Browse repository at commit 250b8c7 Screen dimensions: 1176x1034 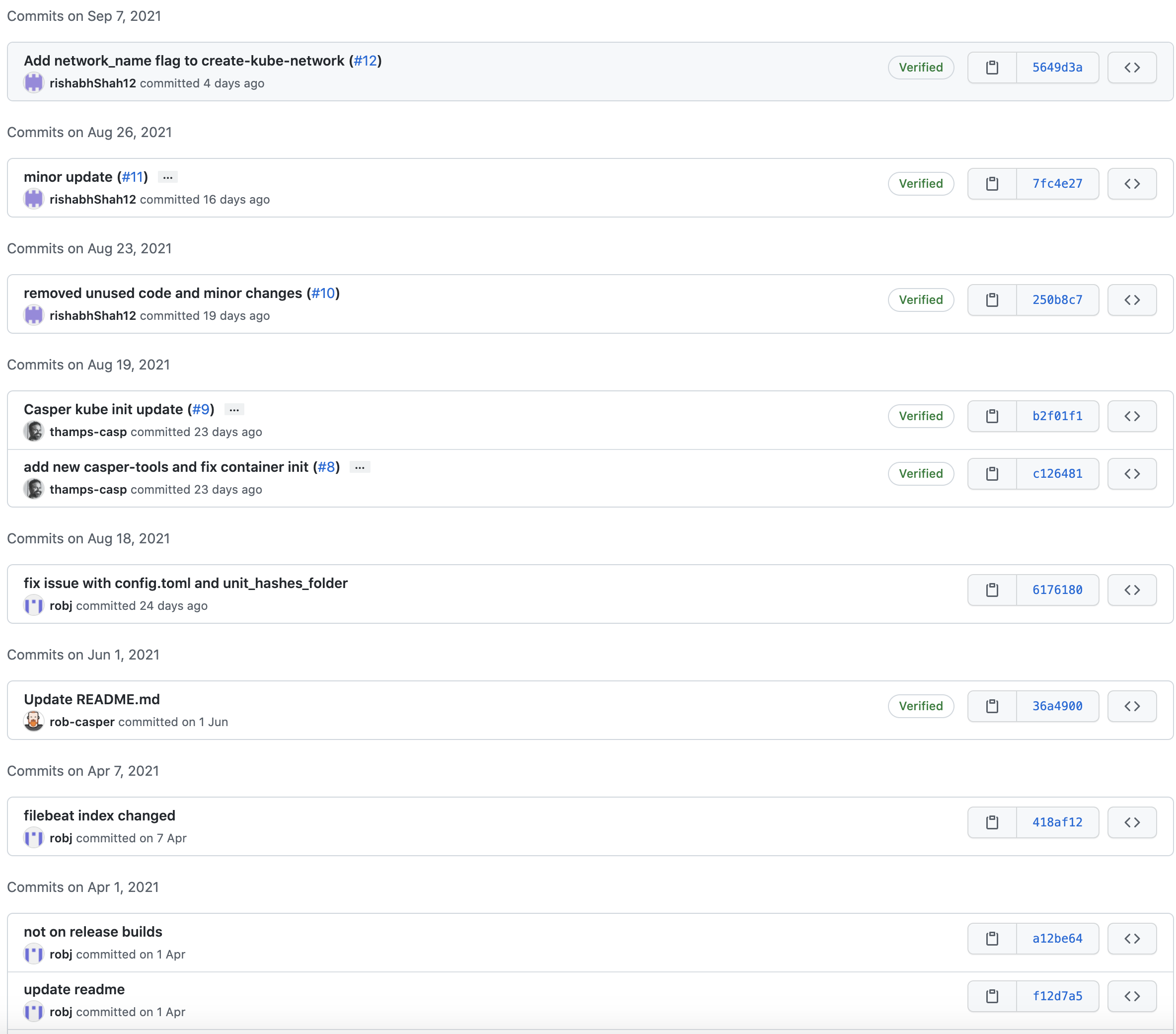(x=1132, y=300)
